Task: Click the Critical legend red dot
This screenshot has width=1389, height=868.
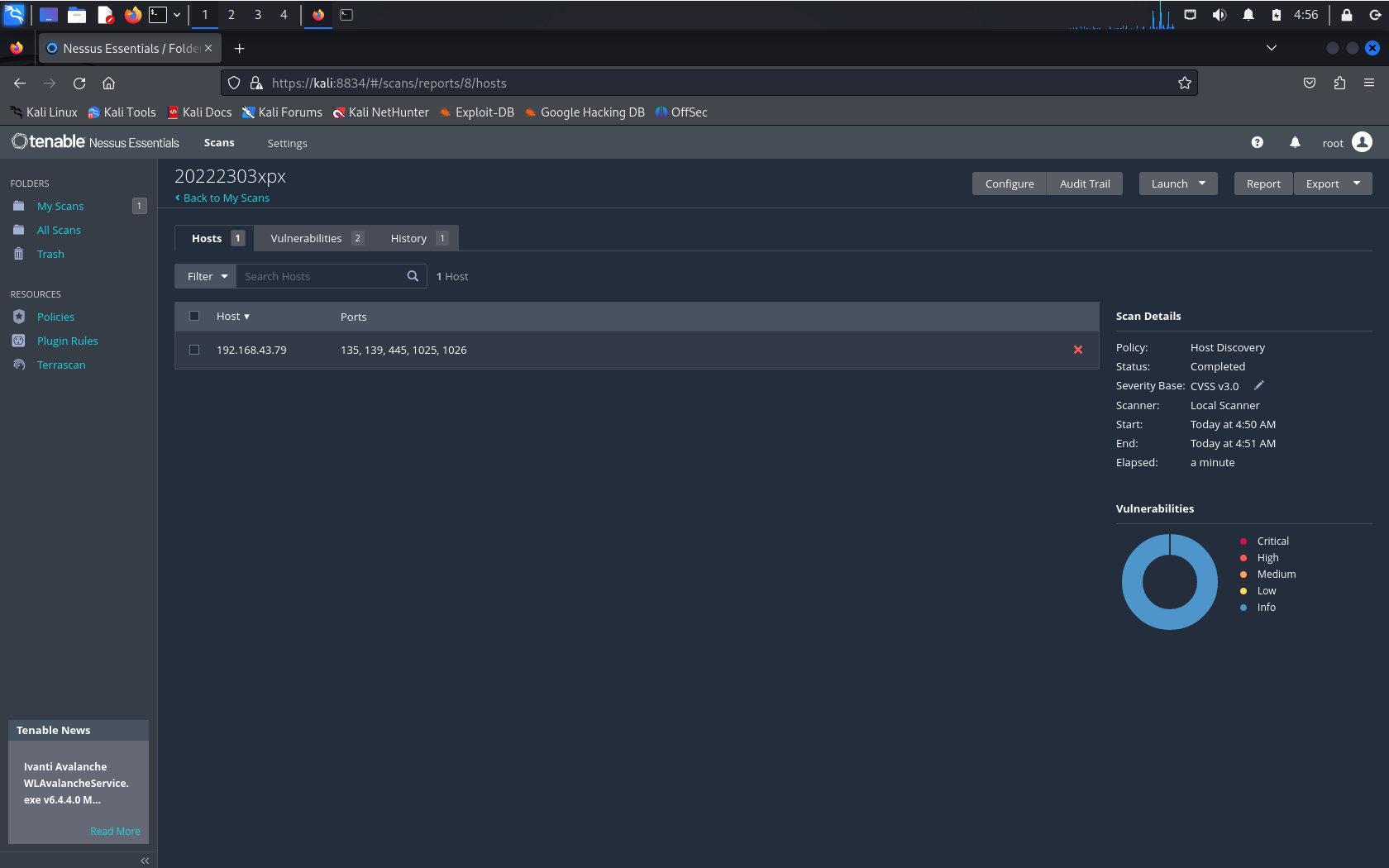Action: [x=1243, y=541]
